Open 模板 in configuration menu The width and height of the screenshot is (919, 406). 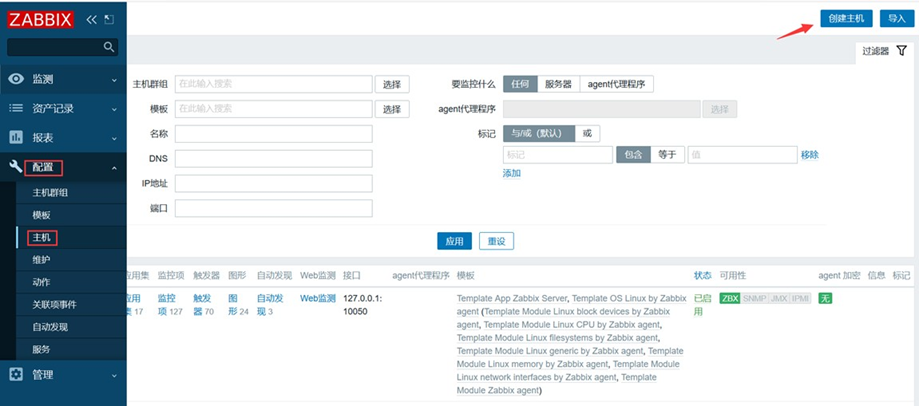pos(41,215)
